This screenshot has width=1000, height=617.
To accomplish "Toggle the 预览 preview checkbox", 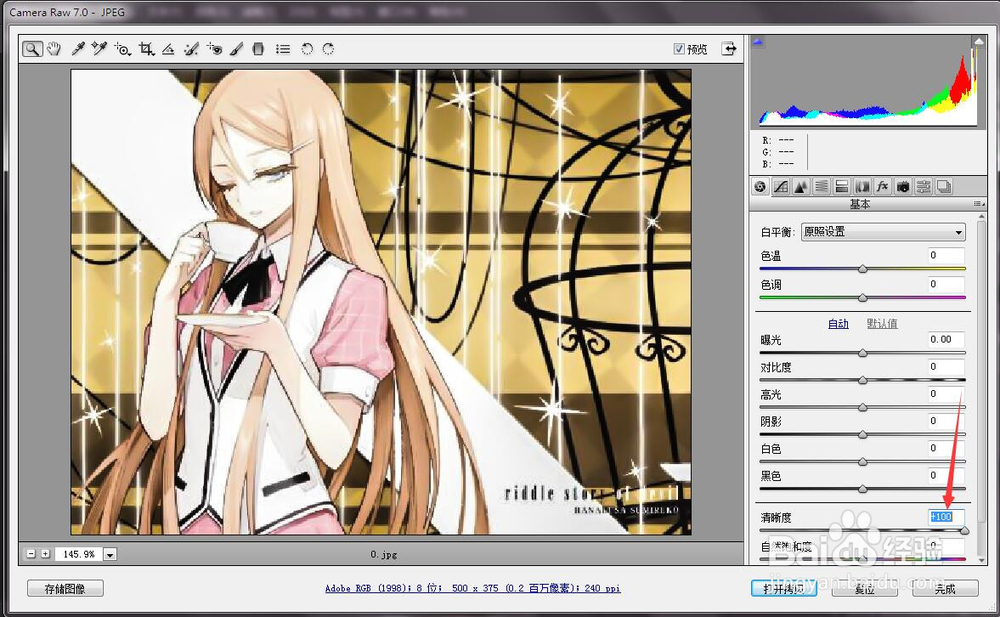I will tap(679, 48).
